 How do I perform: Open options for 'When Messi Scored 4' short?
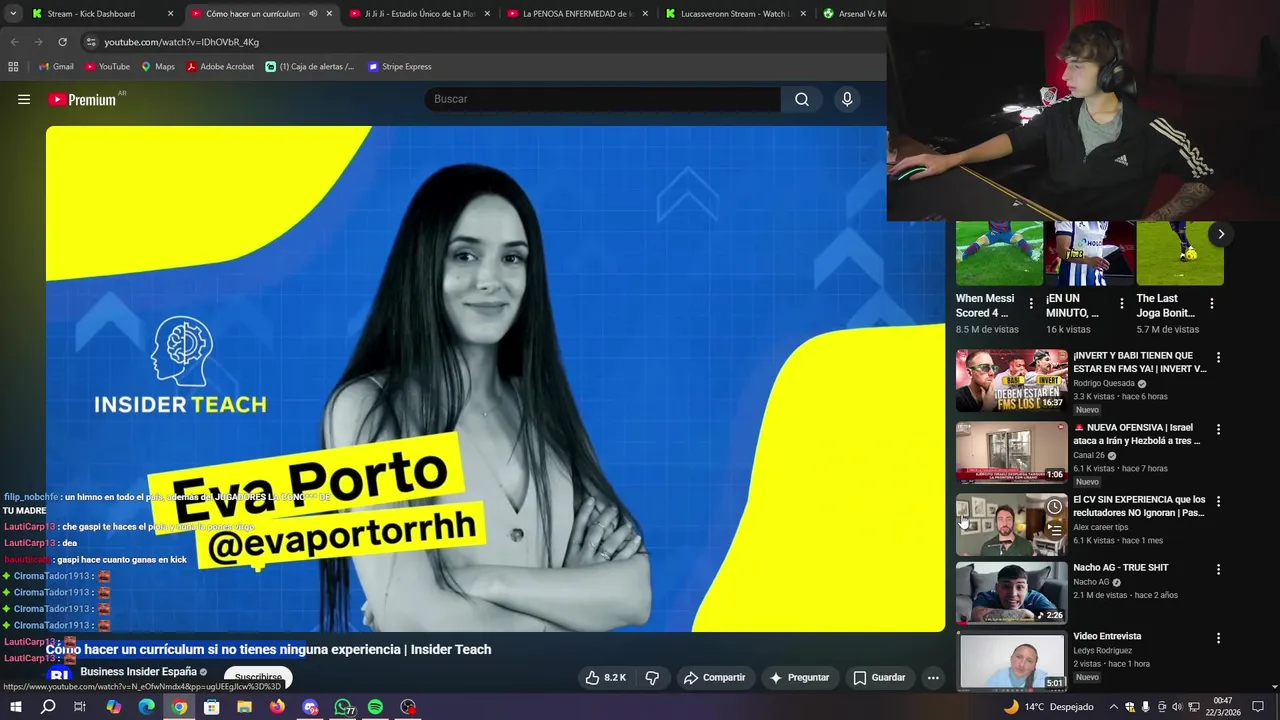tap(1031, 303)
